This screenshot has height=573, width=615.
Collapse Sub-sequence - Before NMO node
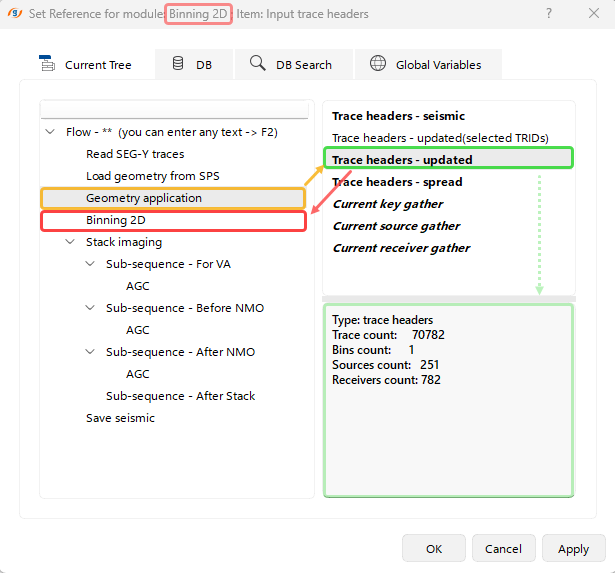pyautogui.click(x=90, y=307)
